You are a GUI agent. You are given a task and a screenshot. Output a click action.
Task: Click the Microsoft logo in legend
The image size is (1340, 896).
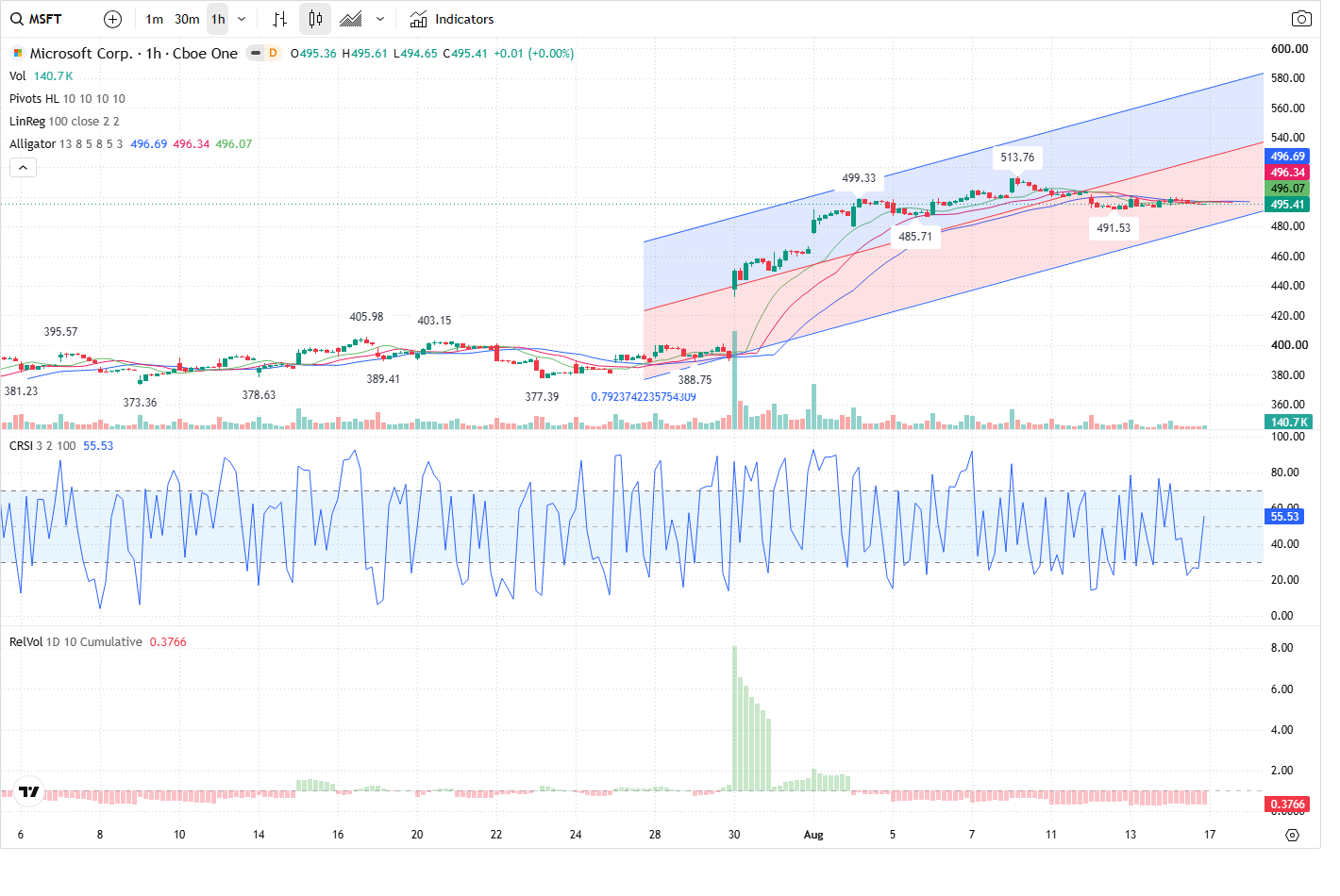click(18, 54)
